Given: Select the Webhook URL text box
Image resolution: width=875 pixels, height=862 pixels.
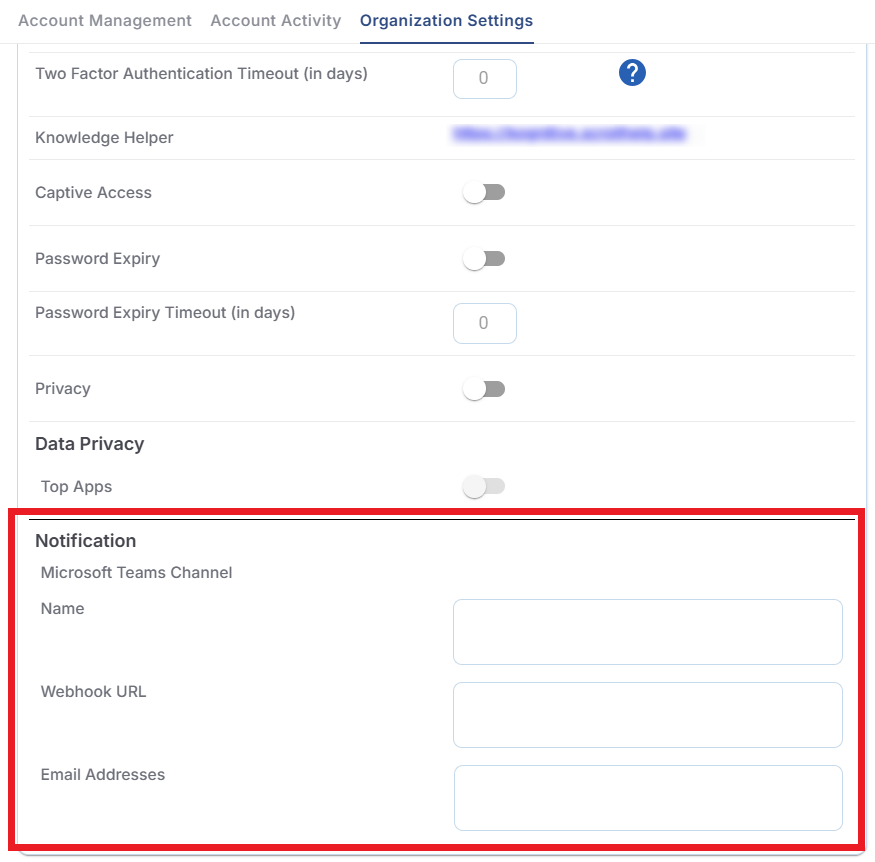Looking at the screenshot, I should pos(647,715).
